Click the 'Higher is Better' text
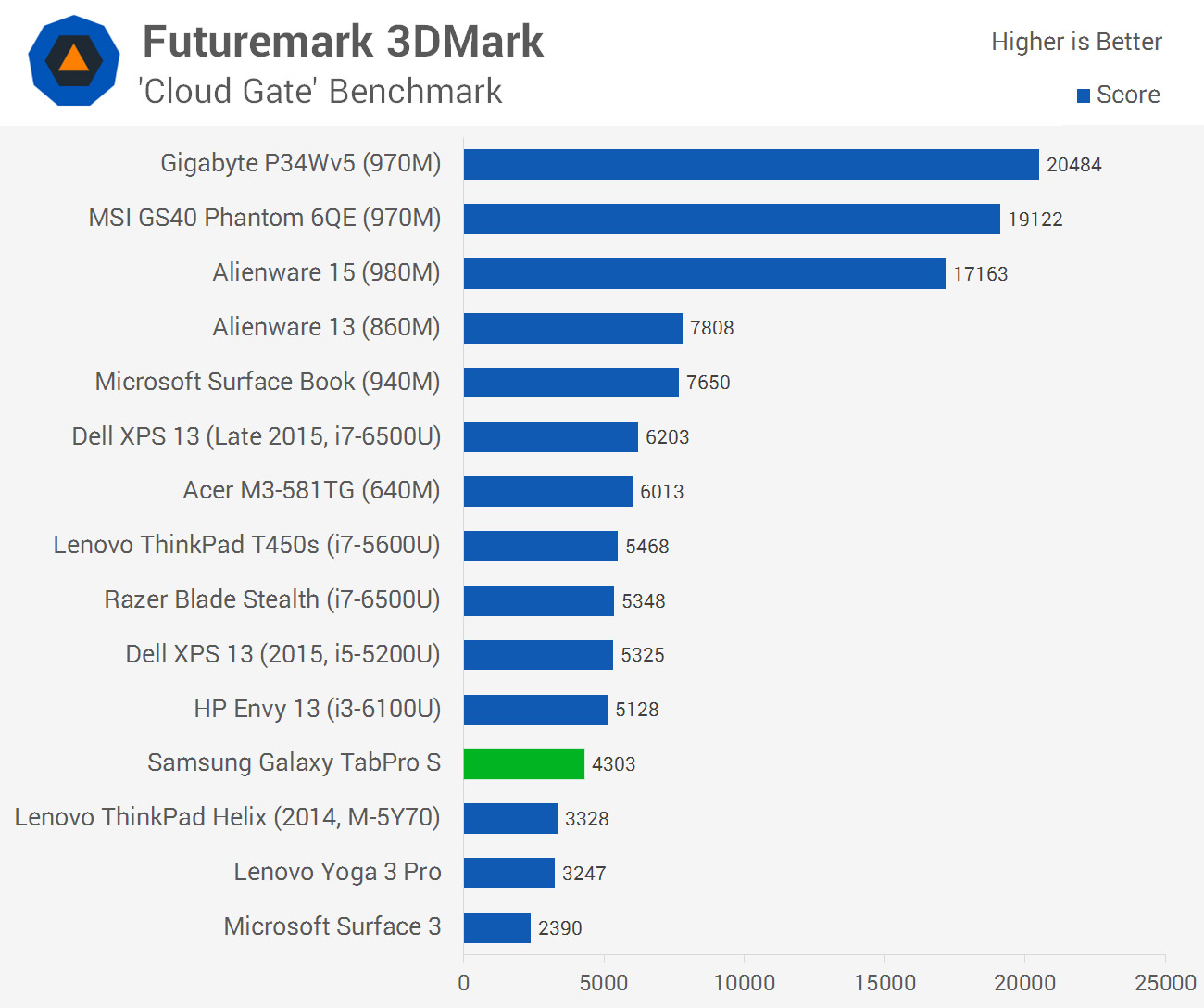 [x=1076, y=42]
